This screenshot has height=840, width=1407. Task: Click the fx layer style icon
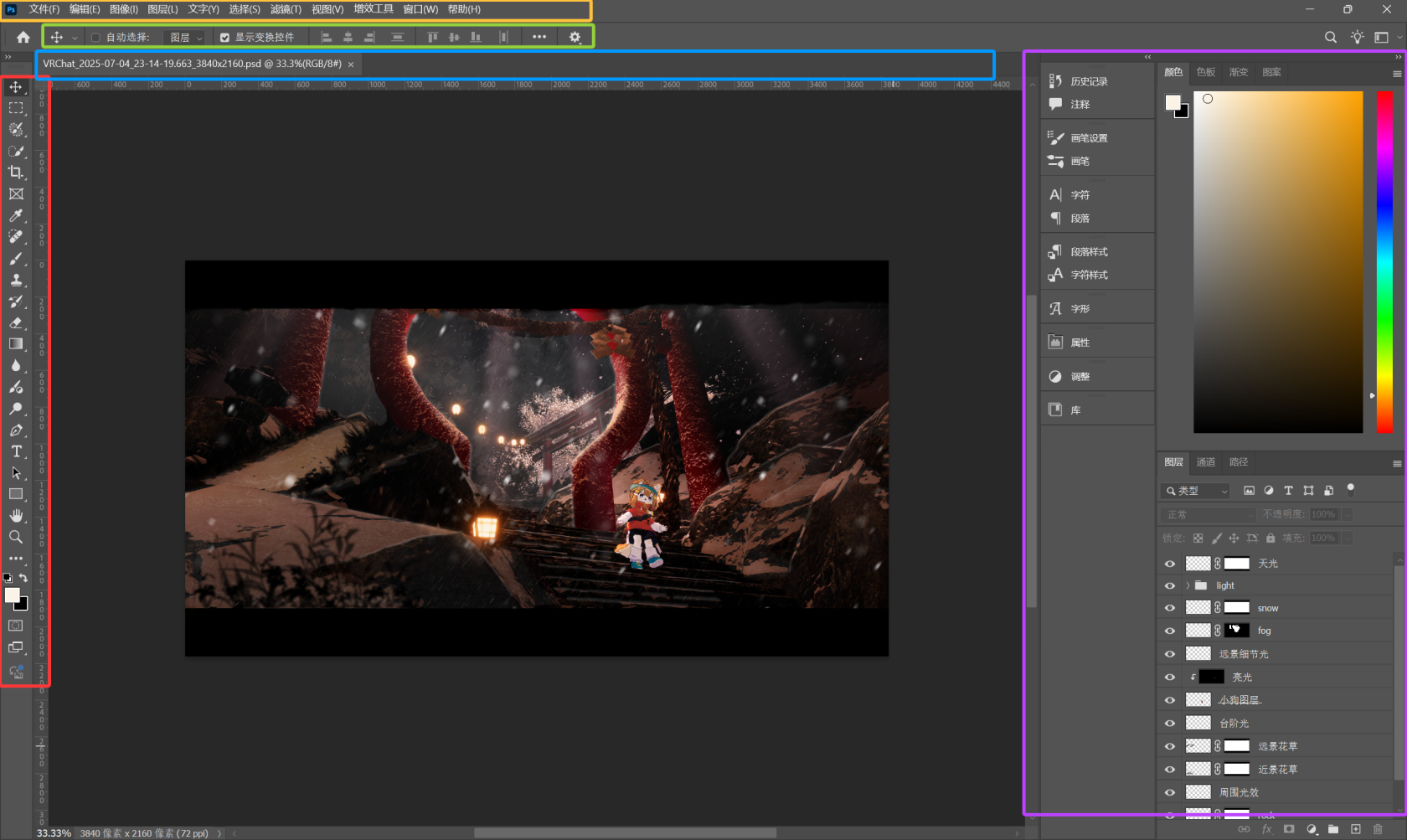coord(1266,829)
